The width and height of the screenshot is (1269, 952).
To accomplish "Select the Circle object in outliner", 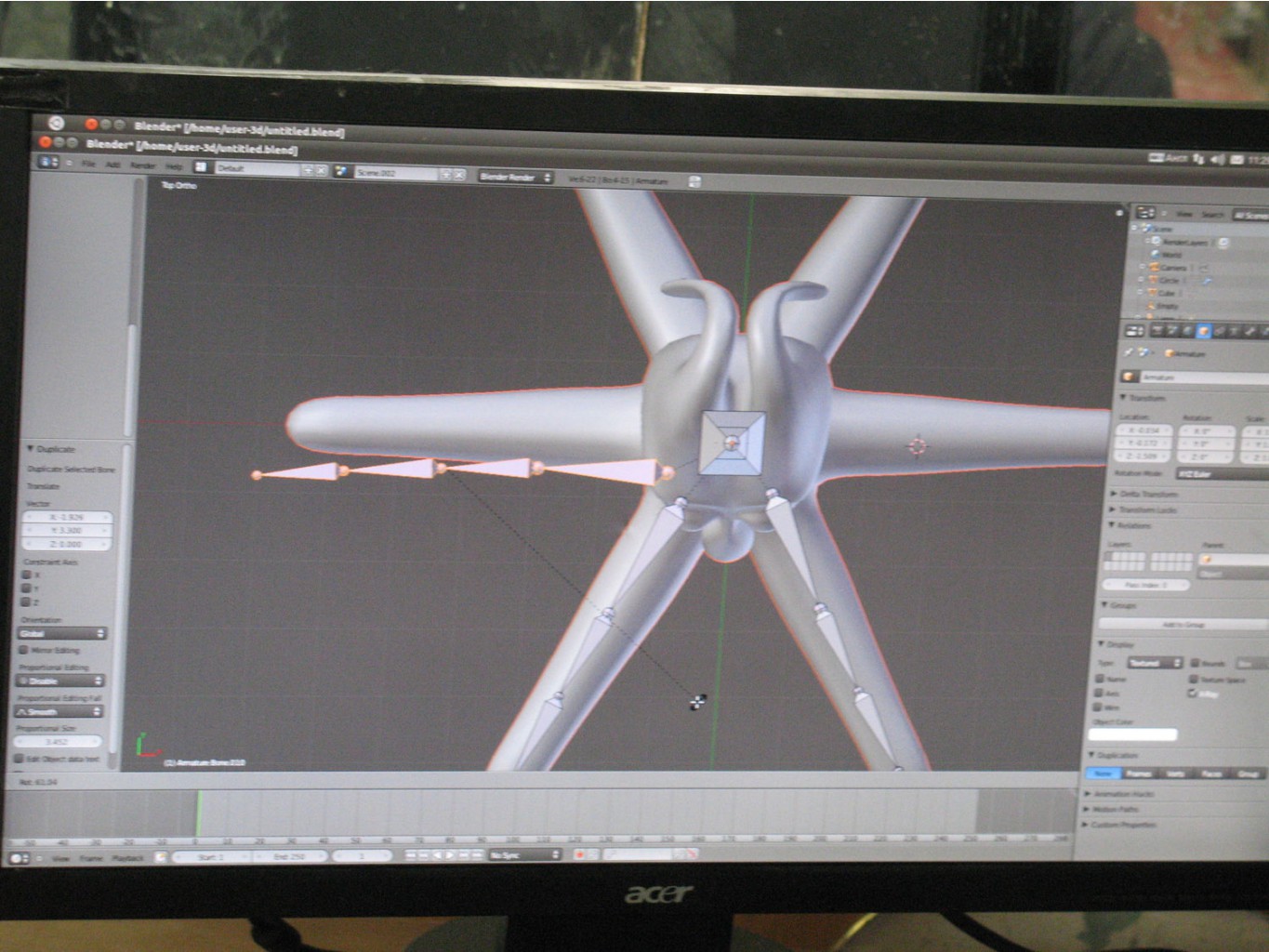I will tap(1168, 280).
